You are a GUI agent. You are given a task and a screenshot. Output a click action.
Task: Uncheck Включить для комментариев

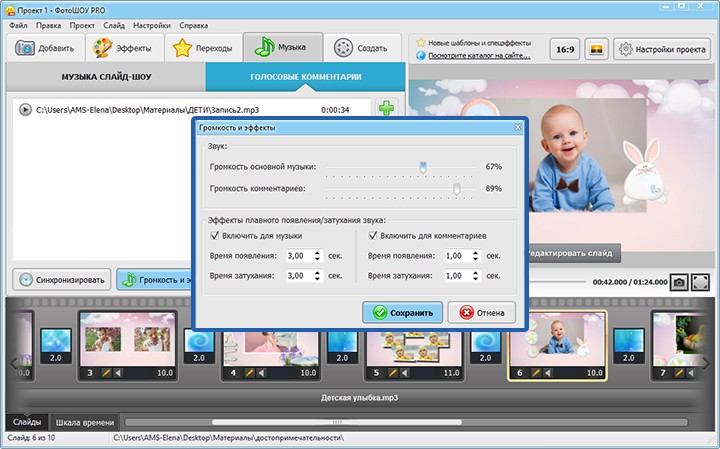(373, 236)
